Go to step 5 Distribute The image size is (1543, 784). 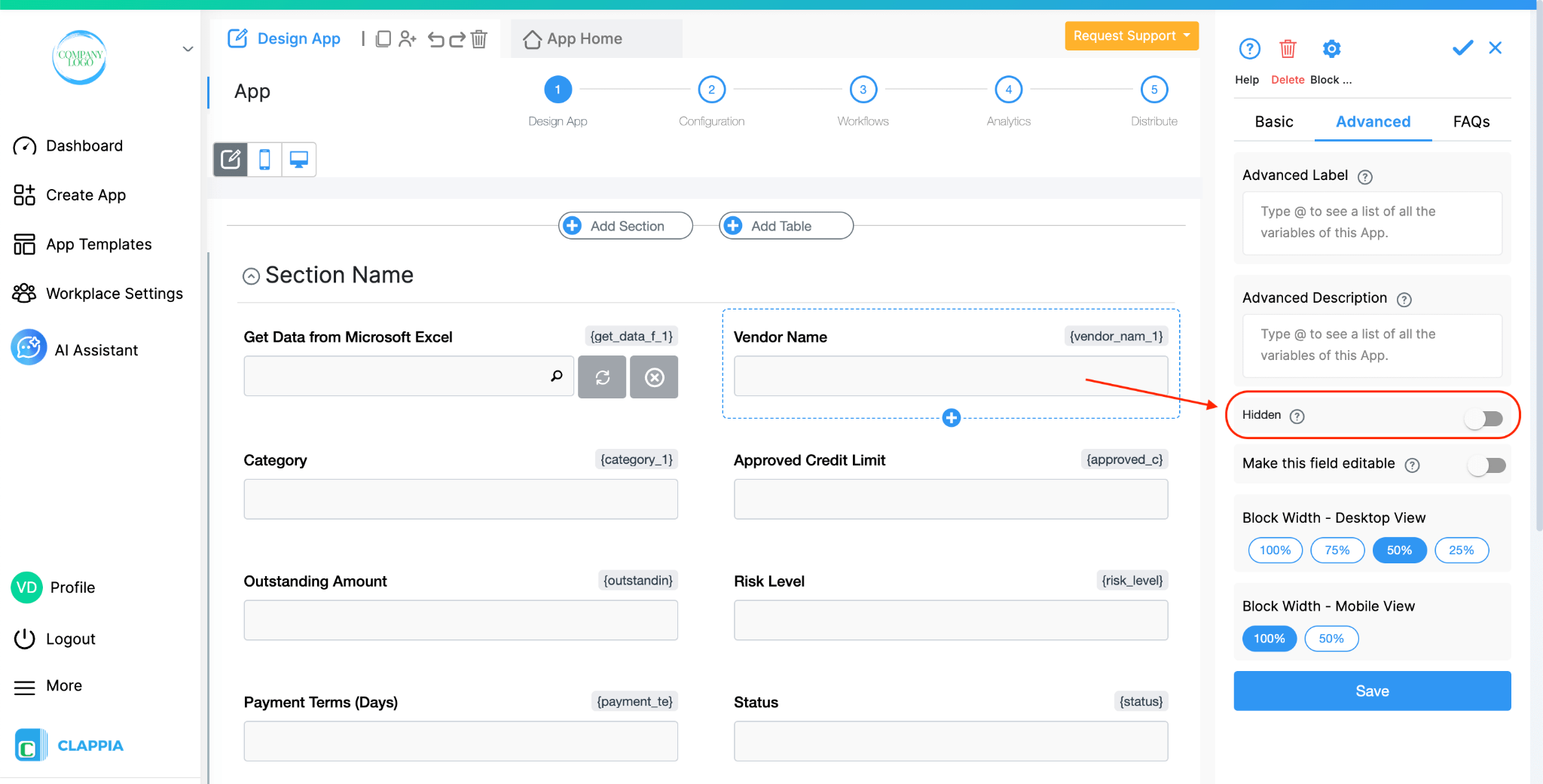click(1154, 90)
